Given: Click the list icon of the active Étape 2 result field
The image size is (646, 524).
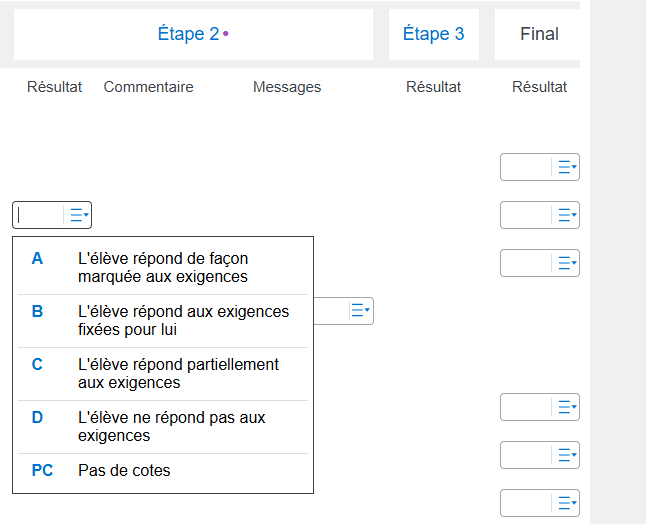Looking at the screenshot, I should (78, 214).
